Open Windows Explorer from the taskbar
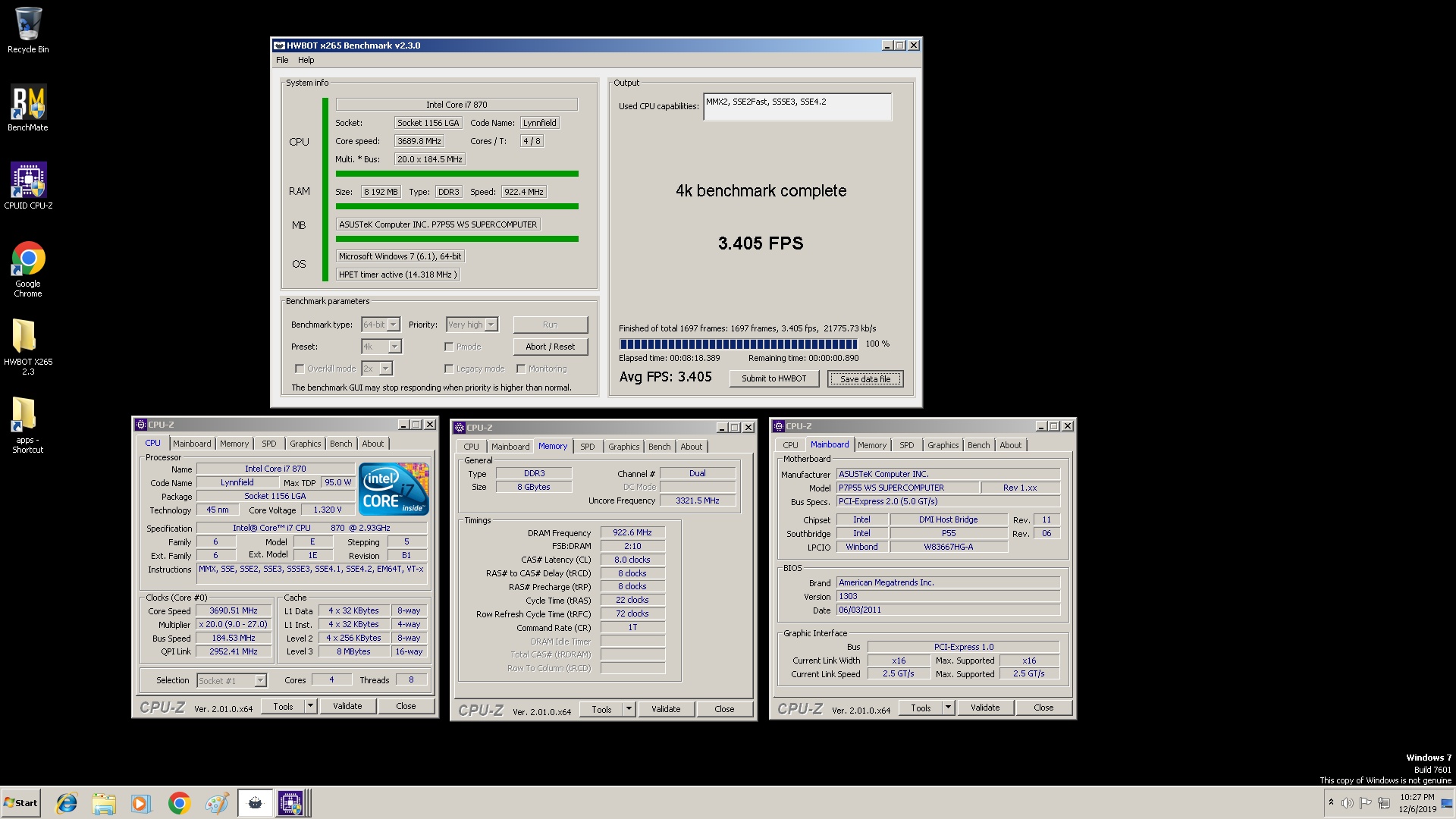Image resolution: width=1456 pixels, height=819 pixels. 104,803
